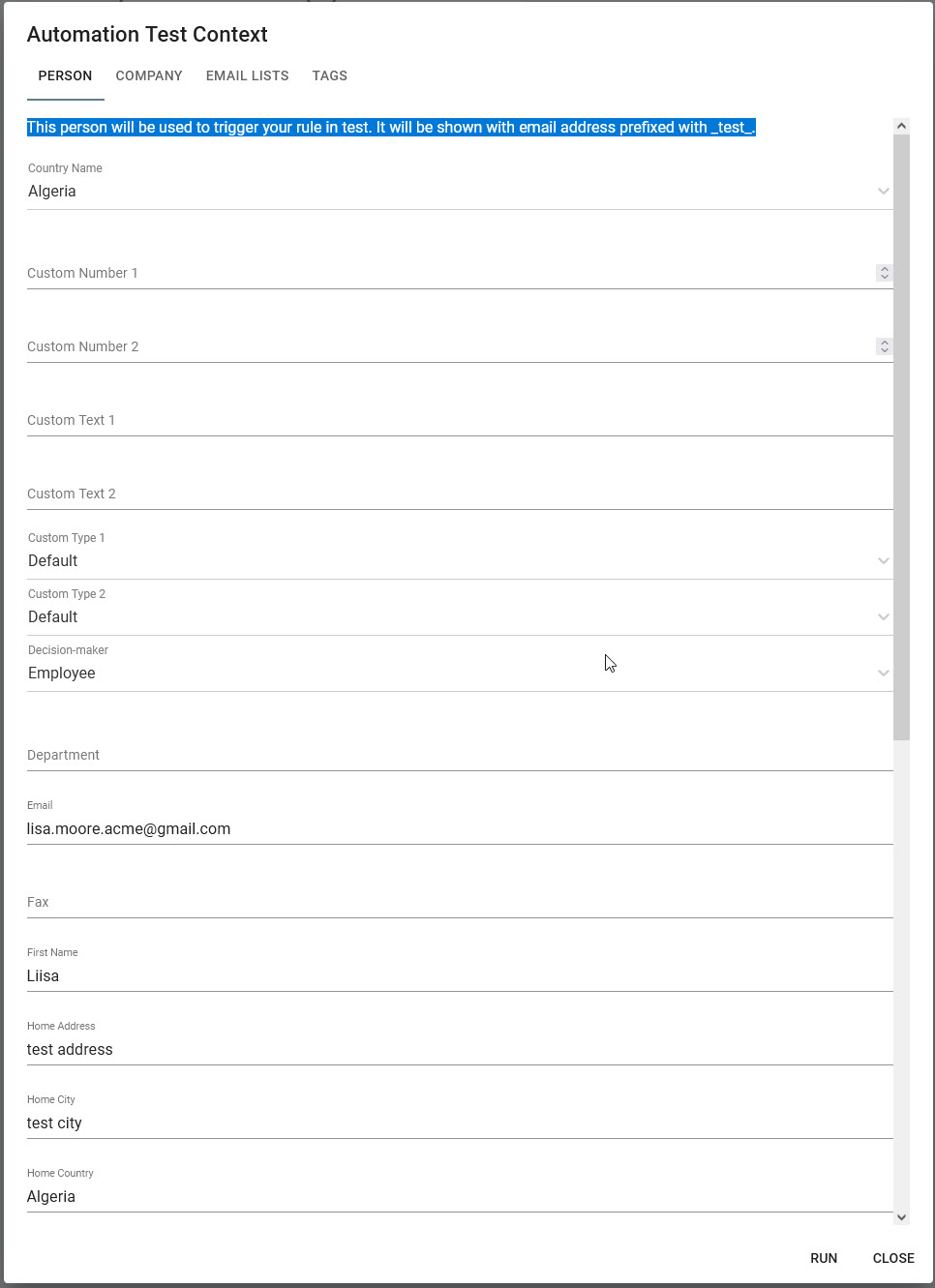This screenshot has height=1288, width=935.
Task: Click the scrollbar down arrow
Action: point(901,1217)
